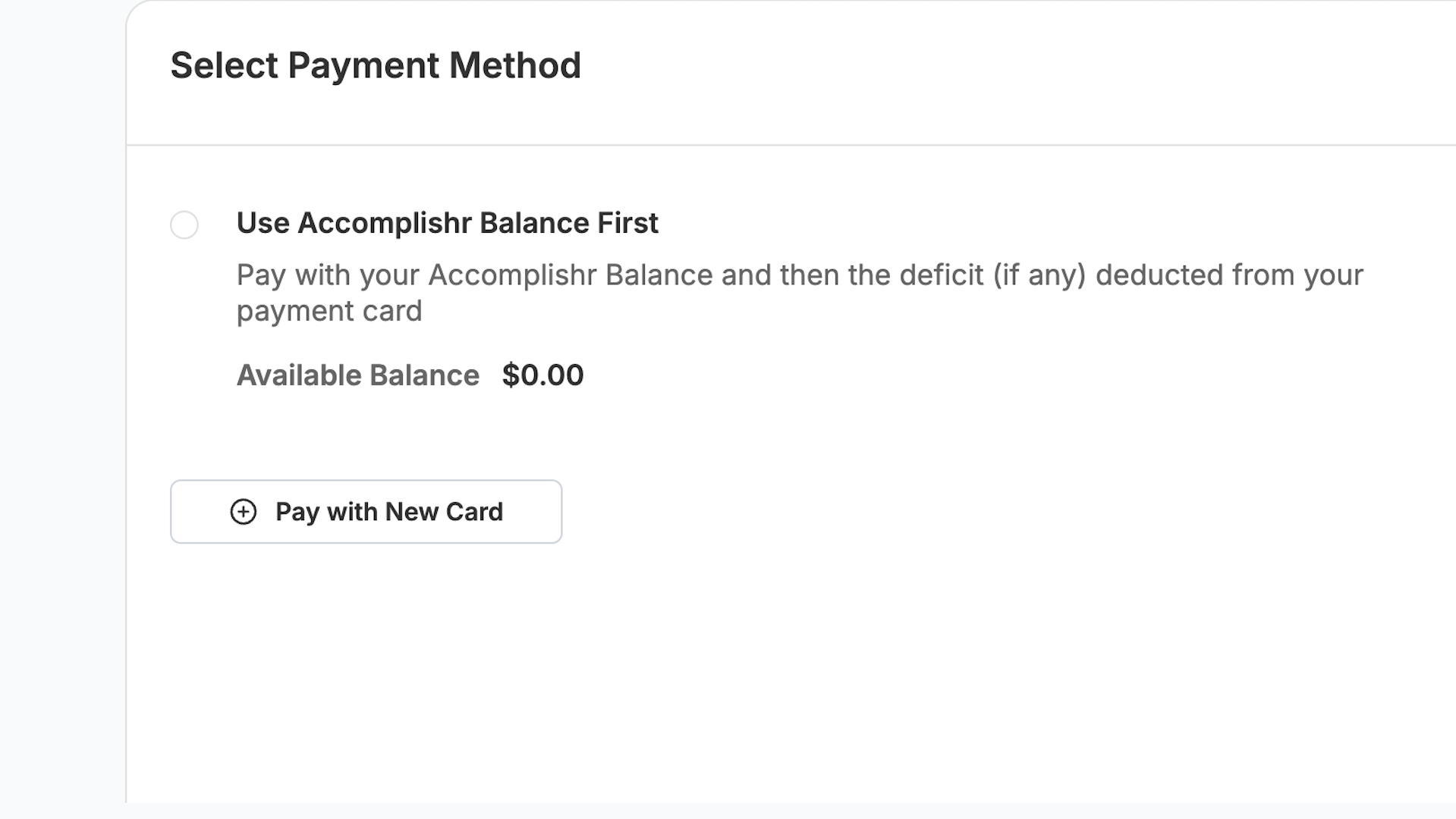Click the plus-circle icon on the New Card button
The image size is (1456, 819).
pos(244,512)
